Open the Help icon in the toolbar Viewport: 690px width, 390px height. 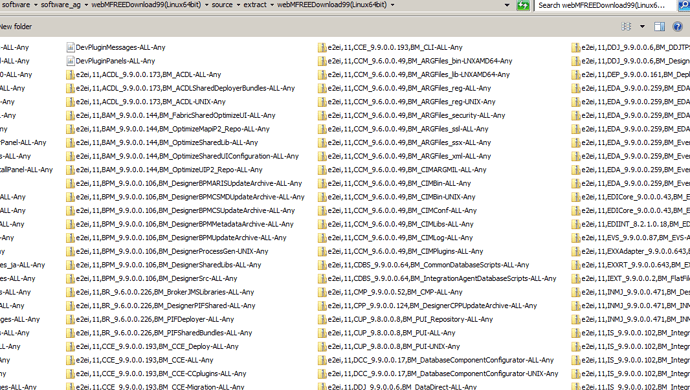[x=677, y=26]
